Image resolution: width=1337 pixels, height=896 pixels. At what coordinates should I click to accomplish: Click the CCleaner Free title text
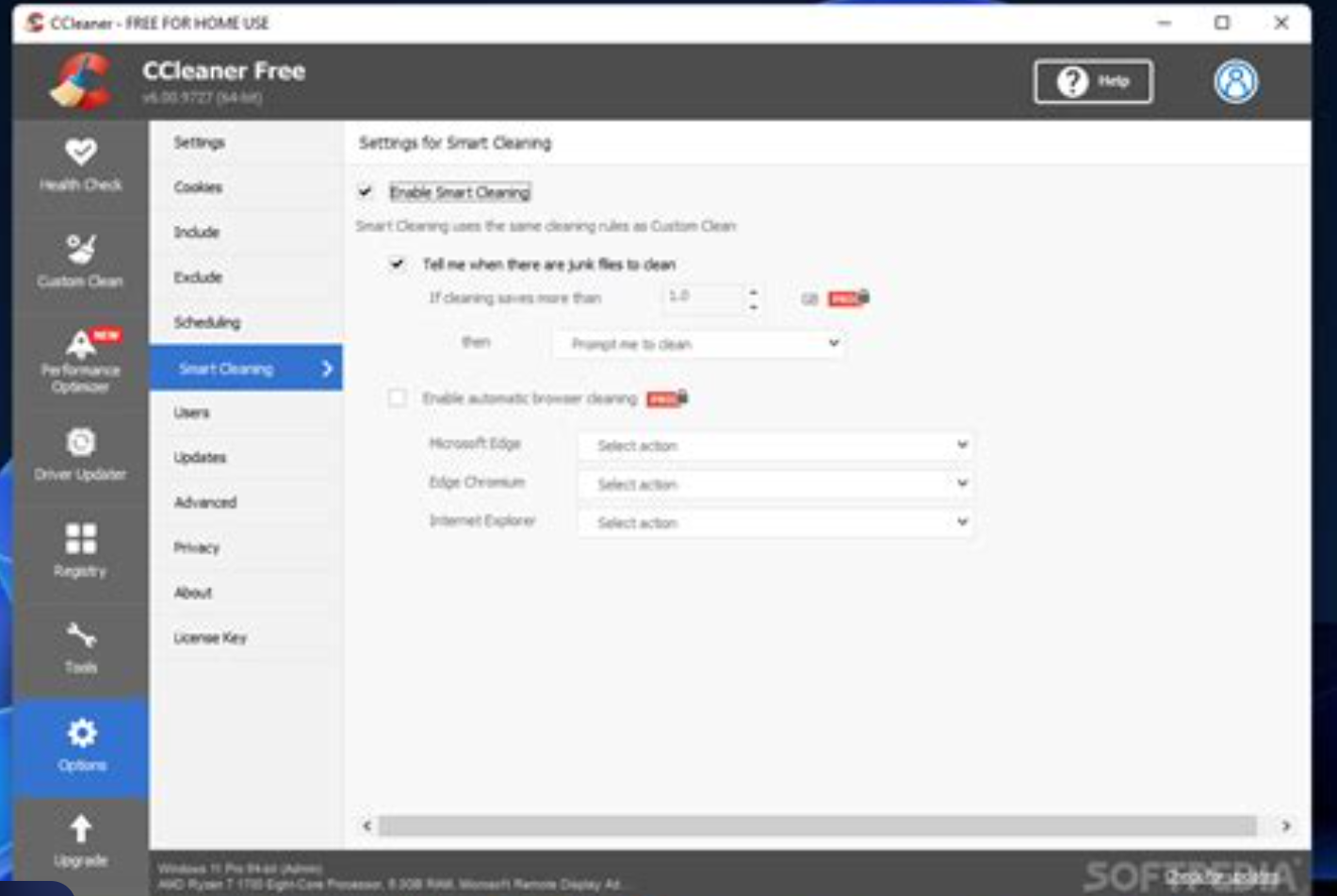(x=224, y=72)
